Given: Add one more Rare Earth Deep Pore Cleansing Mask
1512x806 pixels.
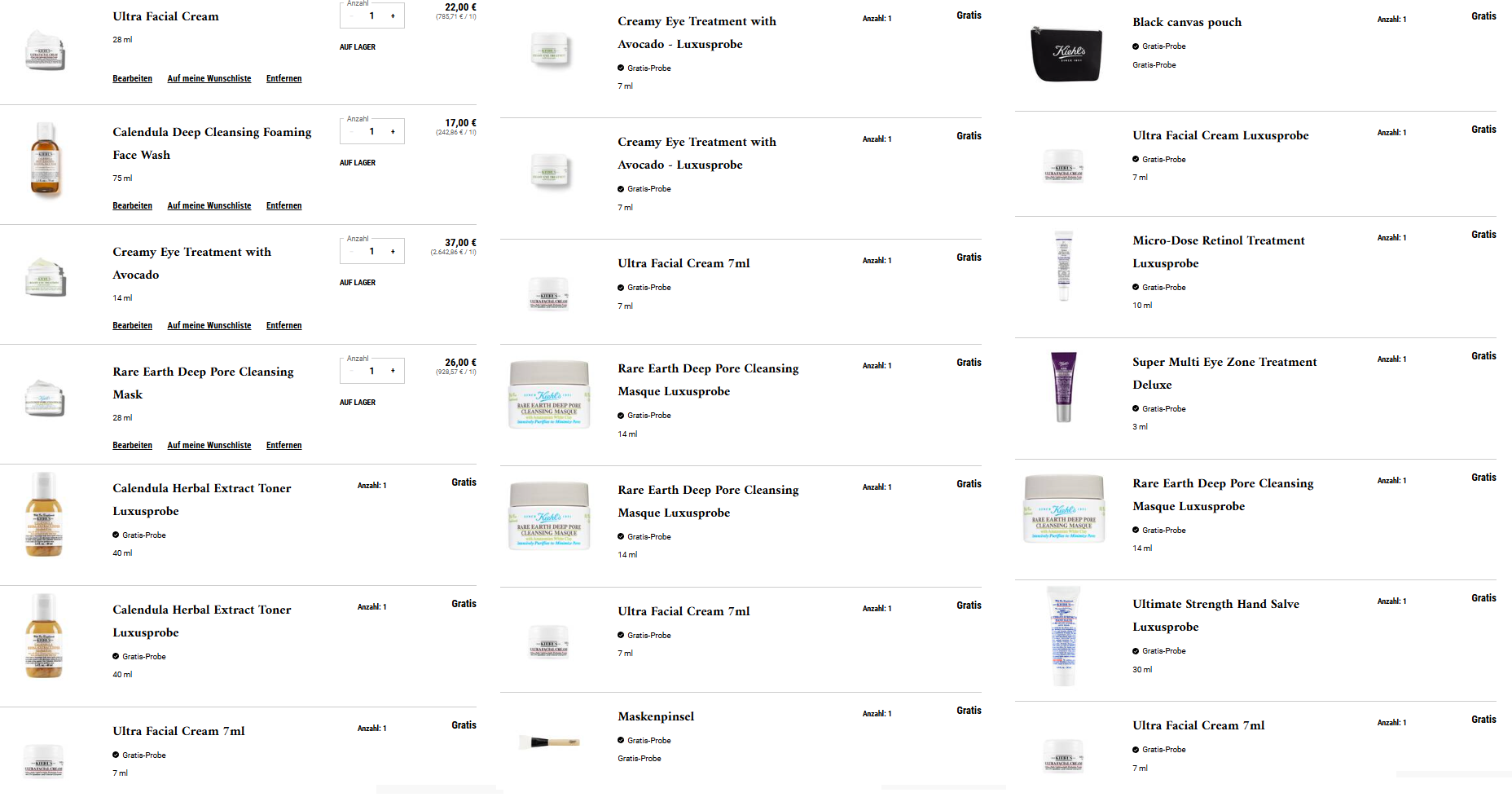Looking at the screenshot, I should tap(393, 371).
